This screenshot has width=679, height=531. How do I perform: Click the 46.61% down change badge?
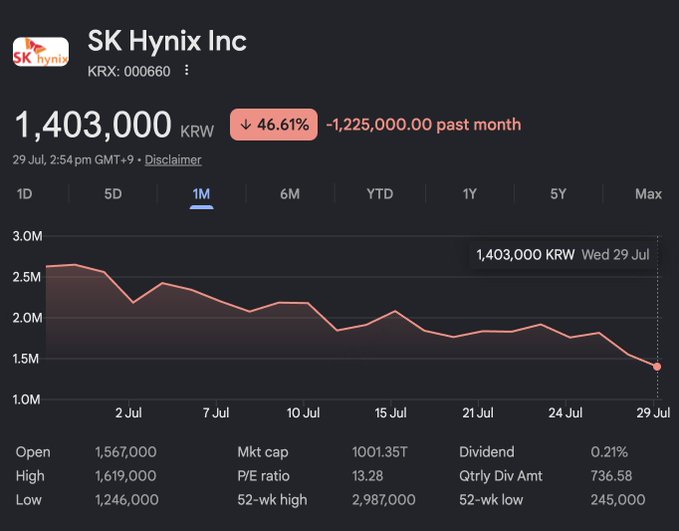click(274, 125)
